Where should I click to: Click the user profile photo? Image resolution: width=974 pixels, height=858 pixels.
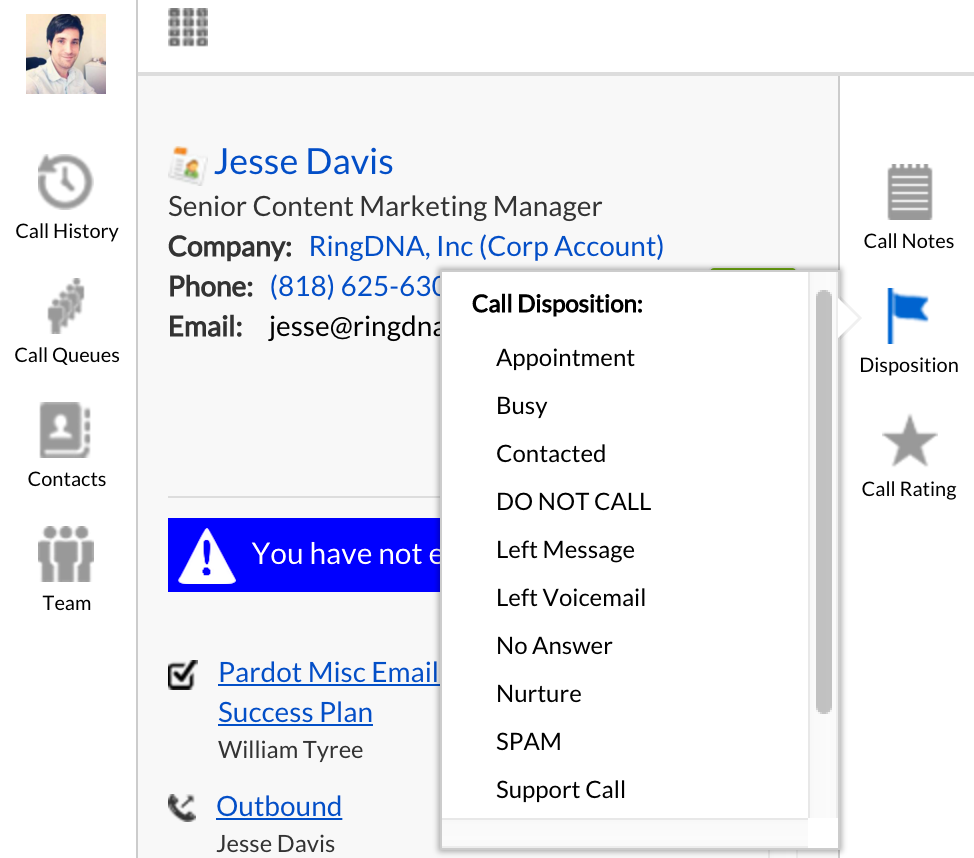point(66,53)
